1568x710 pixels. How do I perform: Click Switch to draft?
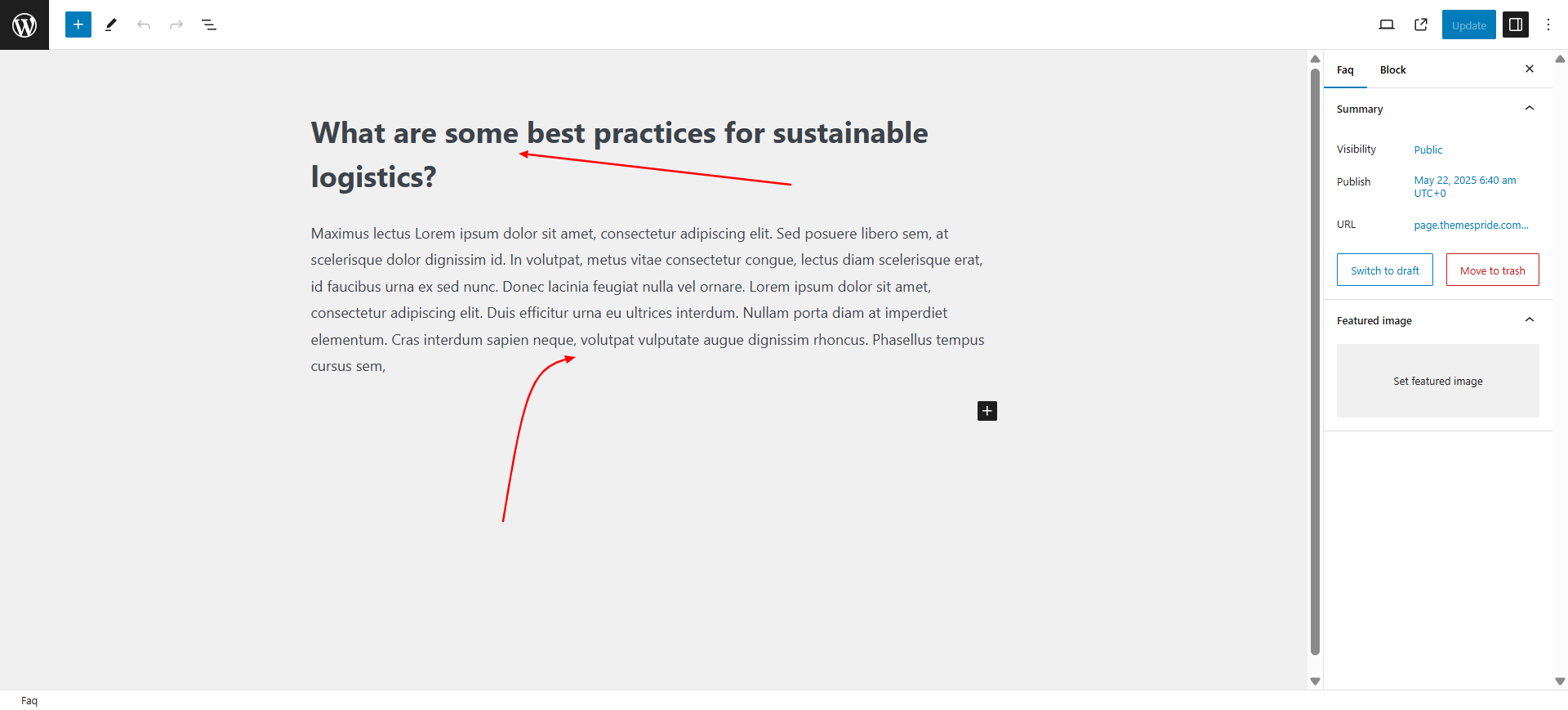[1385, 270]
